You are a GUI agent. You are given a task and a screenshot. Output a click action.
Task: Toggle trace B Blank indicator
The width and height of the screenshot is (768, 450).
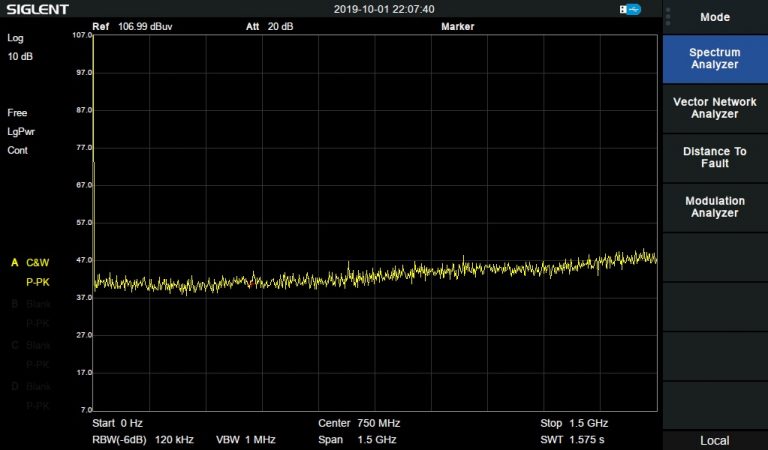[30, 304]
